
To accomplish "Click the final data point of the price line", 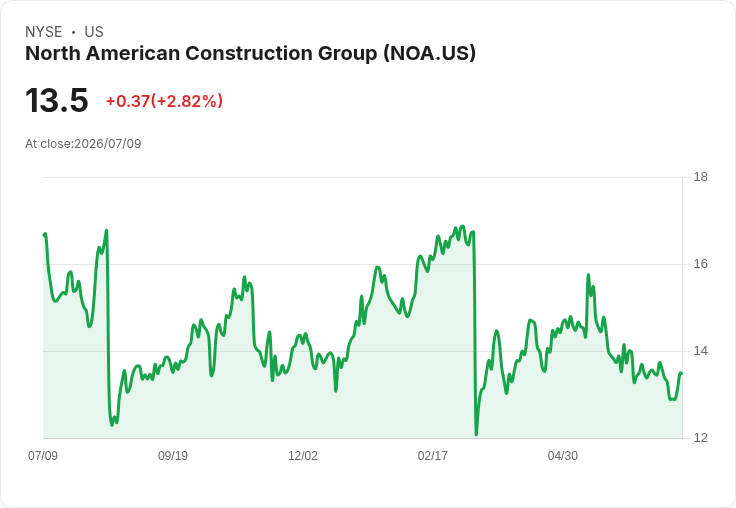I will [x=681, y=373].
